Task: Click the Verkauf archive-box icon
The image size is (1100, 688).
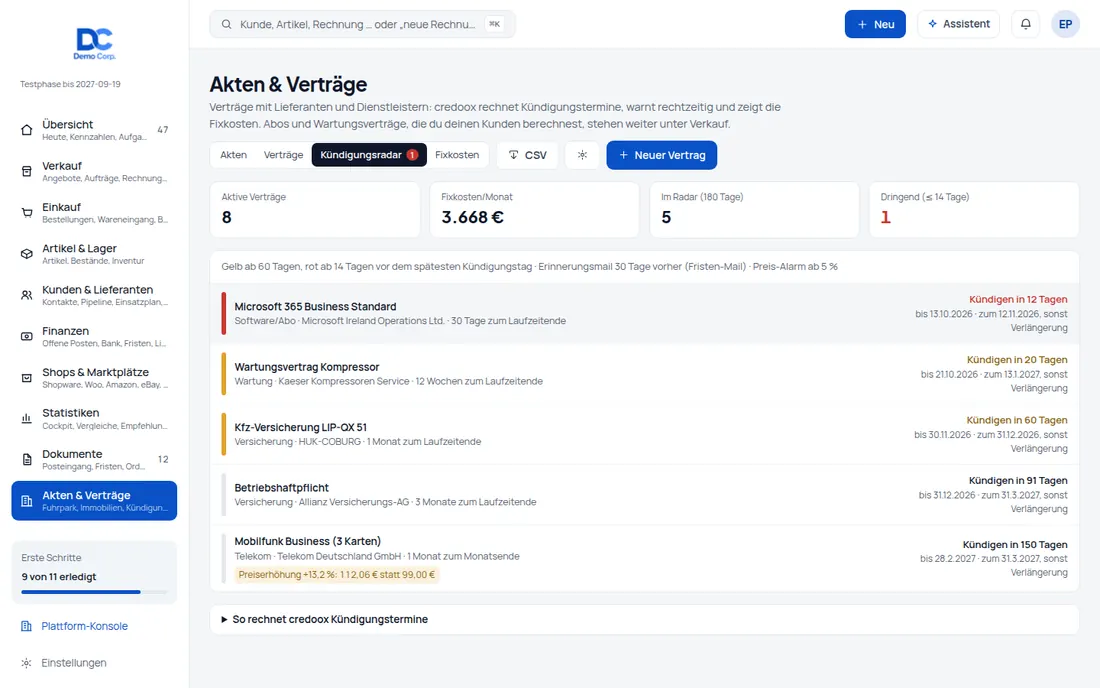Action: coord(27,171)
